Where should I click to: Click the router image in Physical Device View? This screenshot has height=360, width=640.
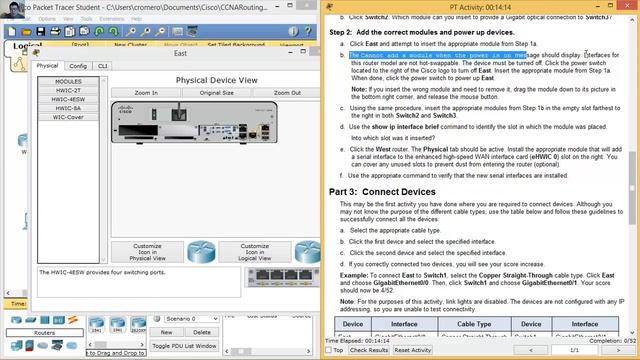point(194,122)
